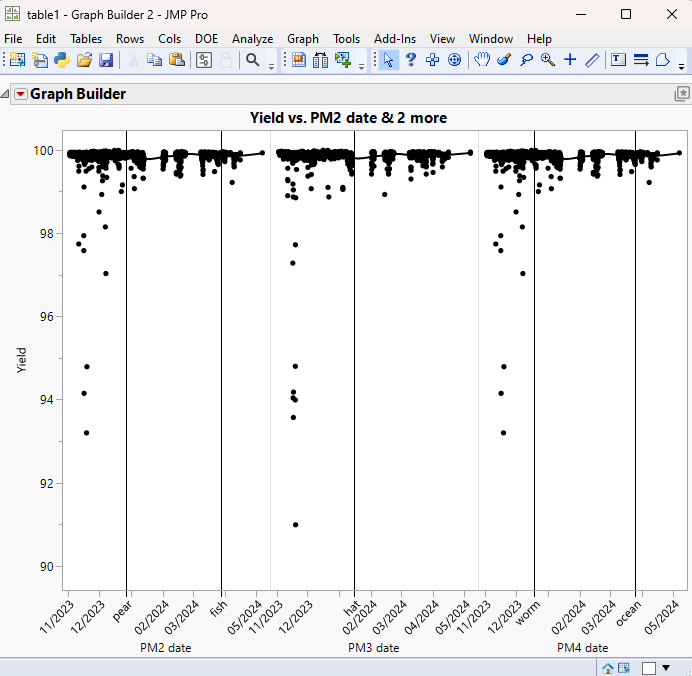Click the magnifier zoom tool
The image size is (692, 676).
pyautogui.click(x=548, y=60)
